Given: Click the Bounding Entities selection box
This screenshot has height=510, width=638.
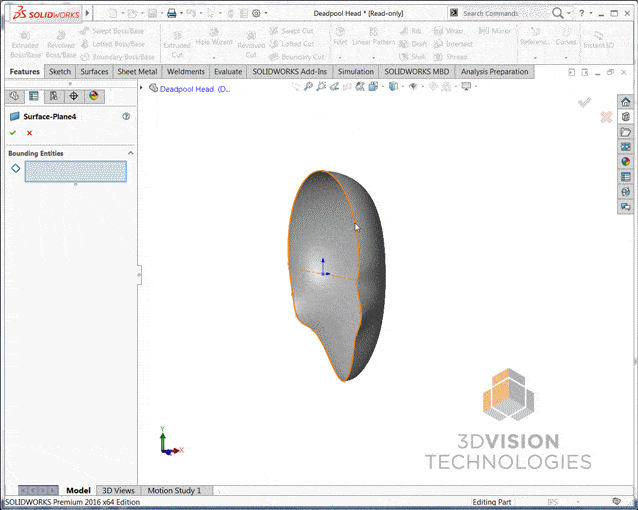Looking at the screenshot, I should coord(76,171).
